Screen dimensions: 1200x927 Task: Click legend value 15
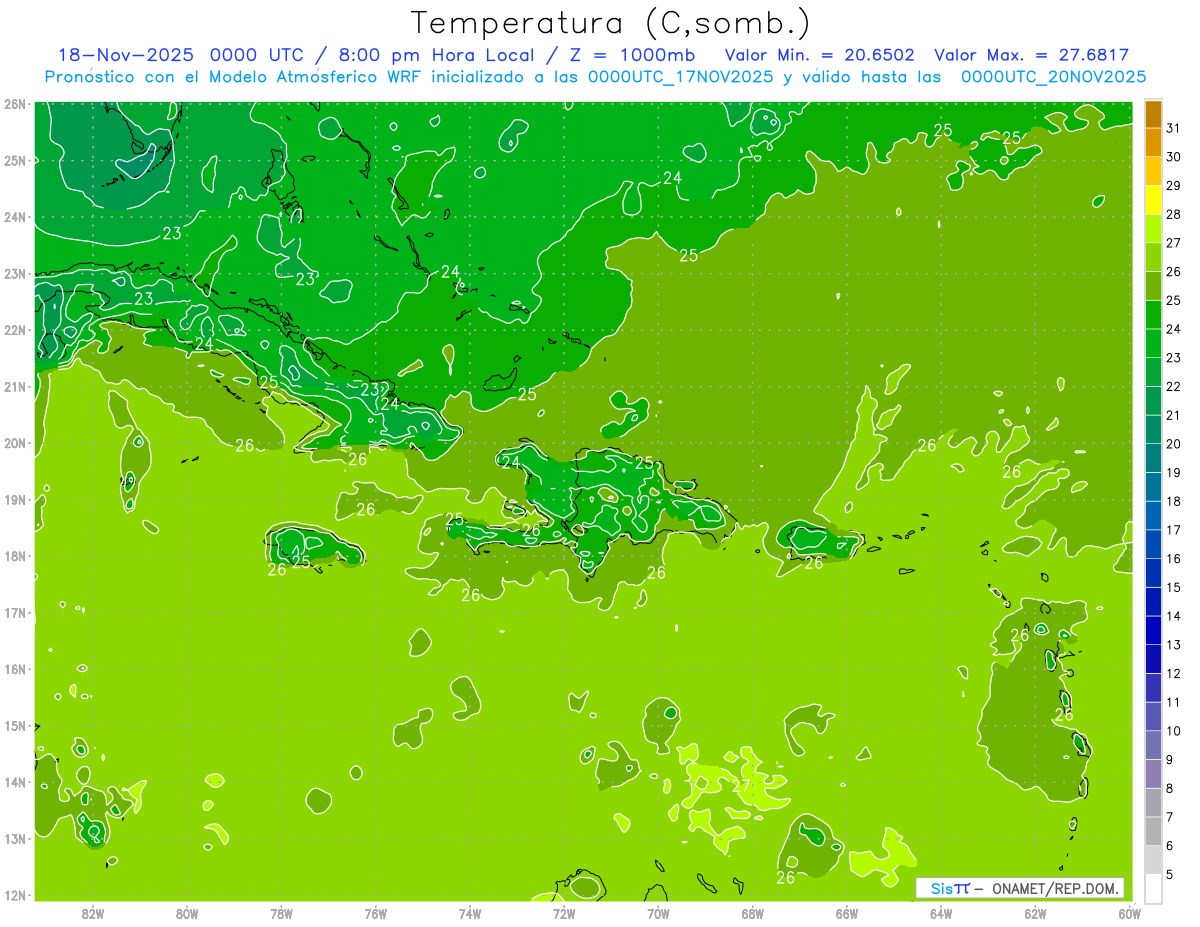pos(1173,587)
